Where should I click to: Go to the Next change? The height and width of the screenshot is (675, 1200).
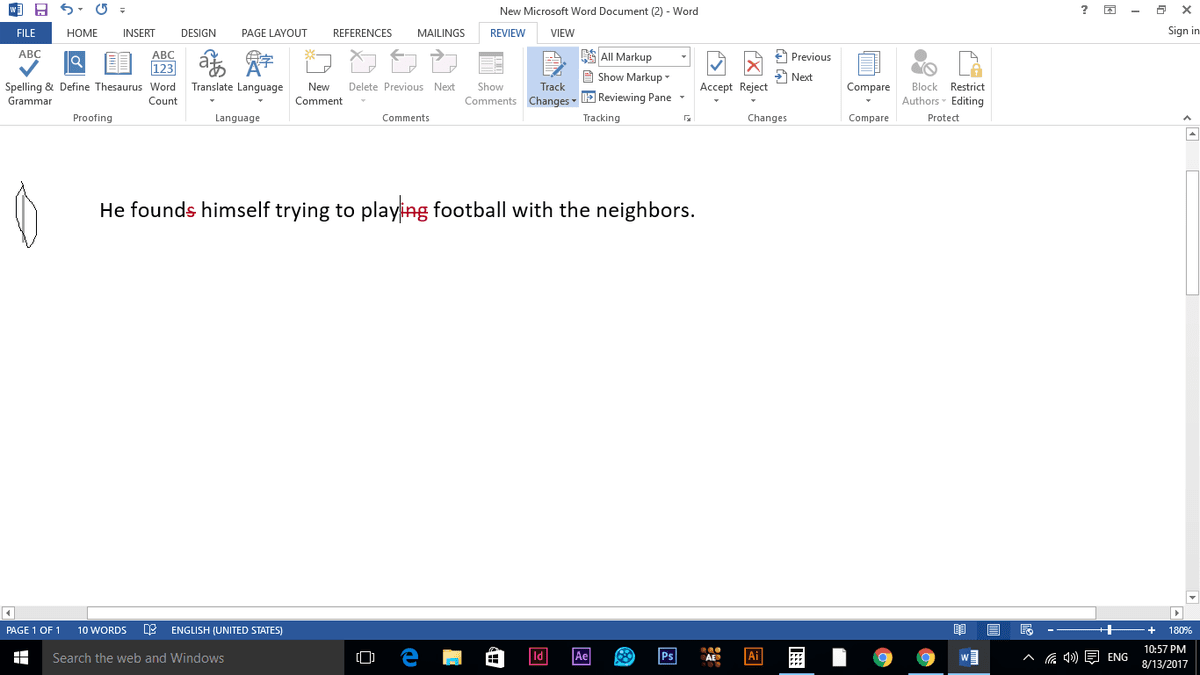pyautogui.click(x=794, y=77)
